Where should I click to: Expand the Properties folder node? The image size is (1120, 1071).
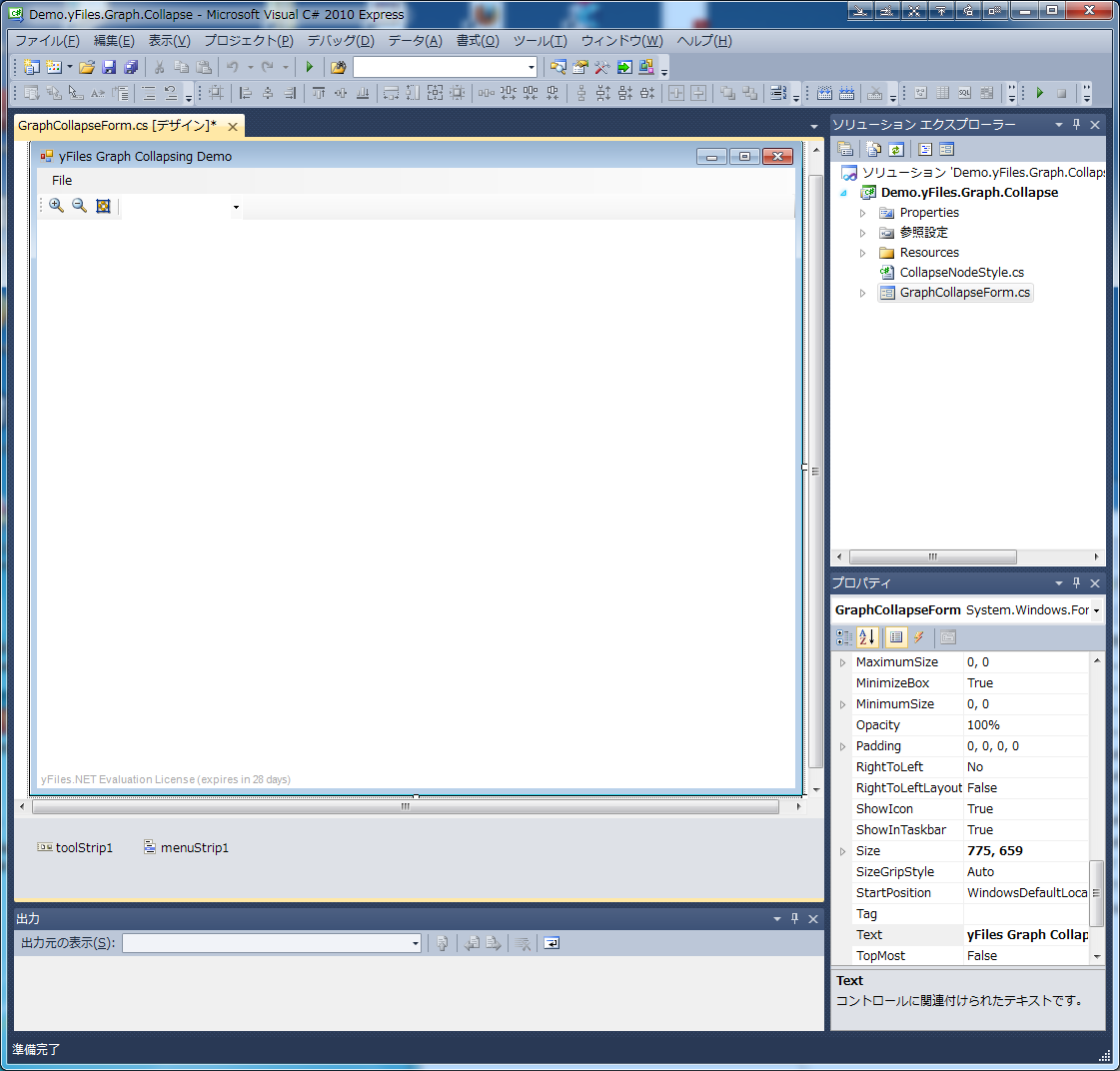862,213
